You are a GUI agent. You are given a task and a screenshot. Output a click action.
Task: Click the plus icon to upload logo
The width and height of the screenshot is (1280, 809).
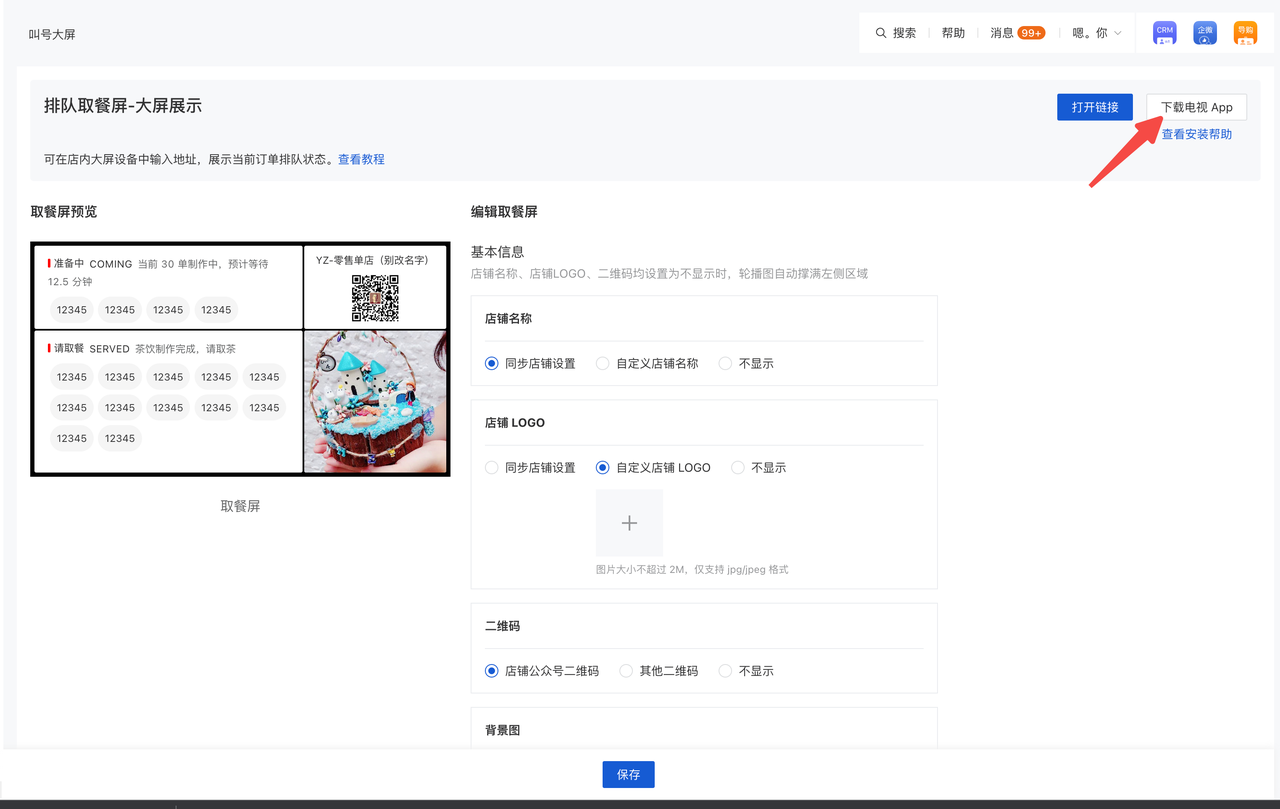click(629, 523)
